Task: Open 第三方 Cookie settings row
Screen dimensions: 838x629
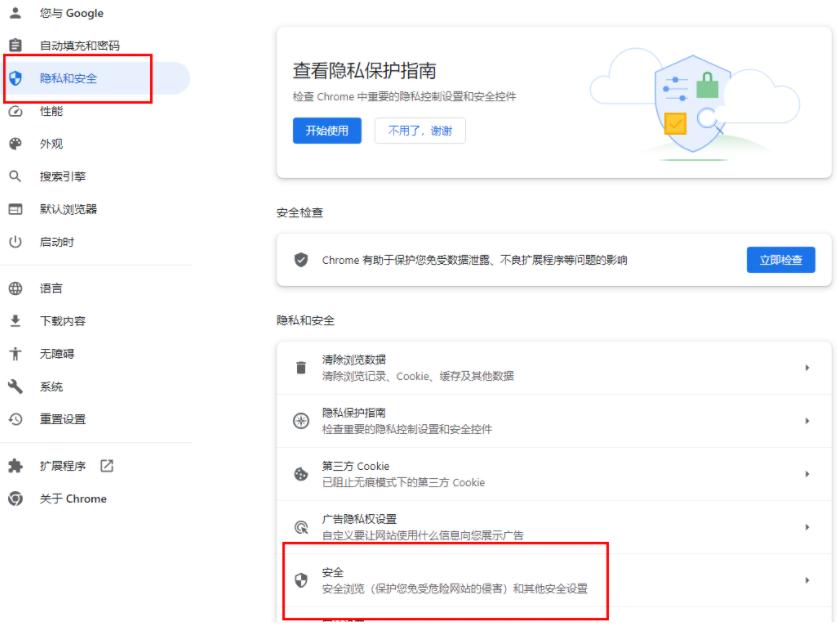Action: [554, 474]
